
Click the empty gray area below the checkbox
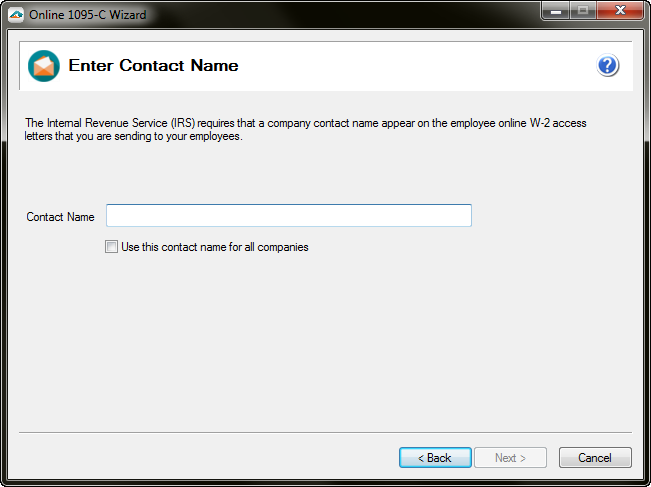[x=325, y=340]
